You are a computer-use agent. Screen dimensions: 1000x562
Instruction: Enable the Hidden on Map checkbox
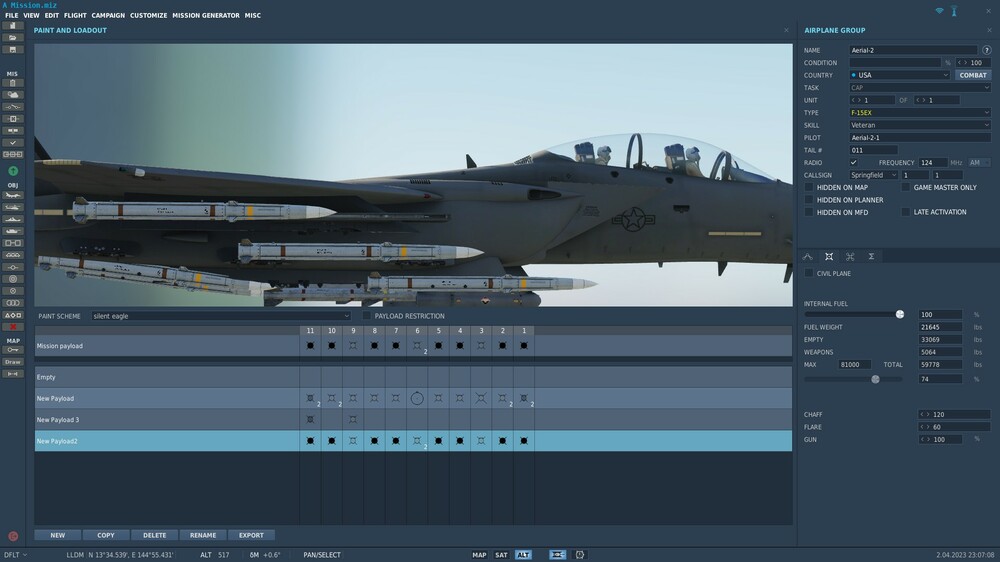coord(809,187)
